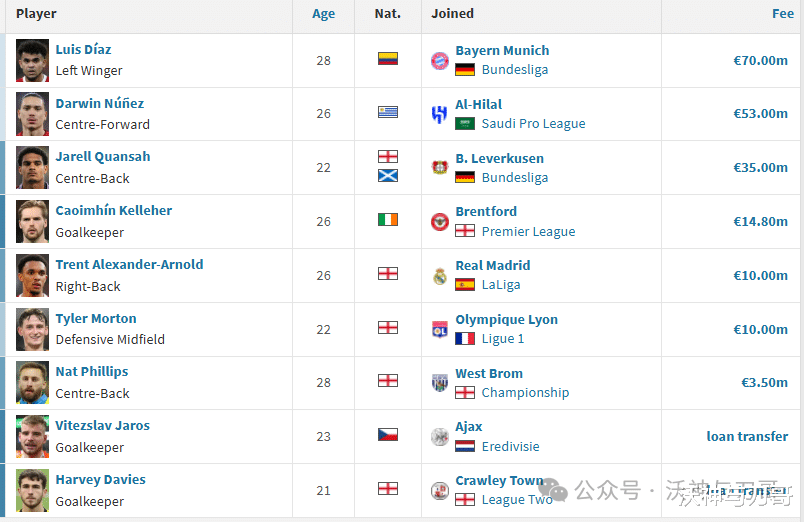The width and height of the screenshot is (804, 522).
Task: Click the Real Madrid crest icon
Action: point(439,276)
